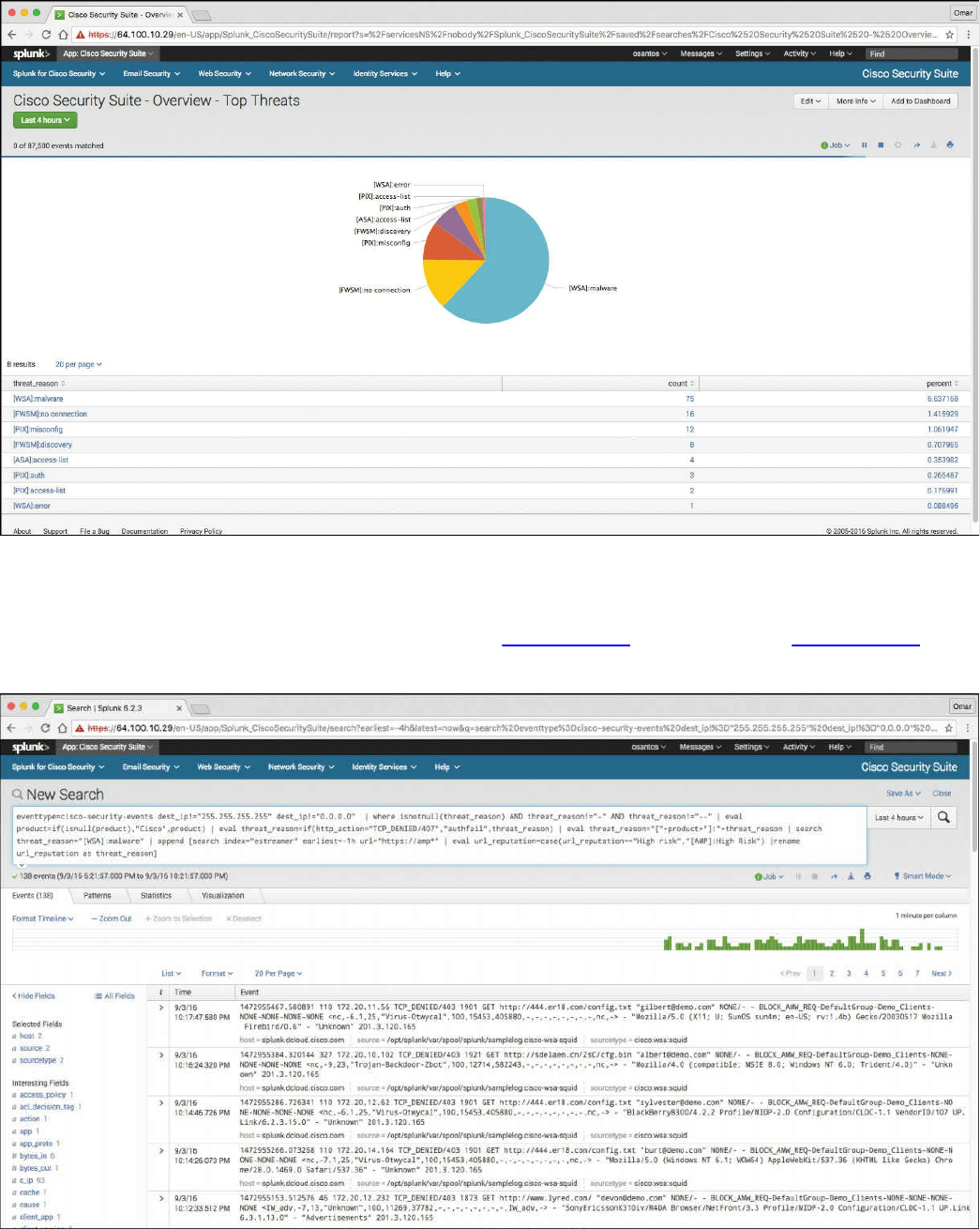
Task: Open Edit dropdown in Top Threats window
Action: [x=810, y=101]
